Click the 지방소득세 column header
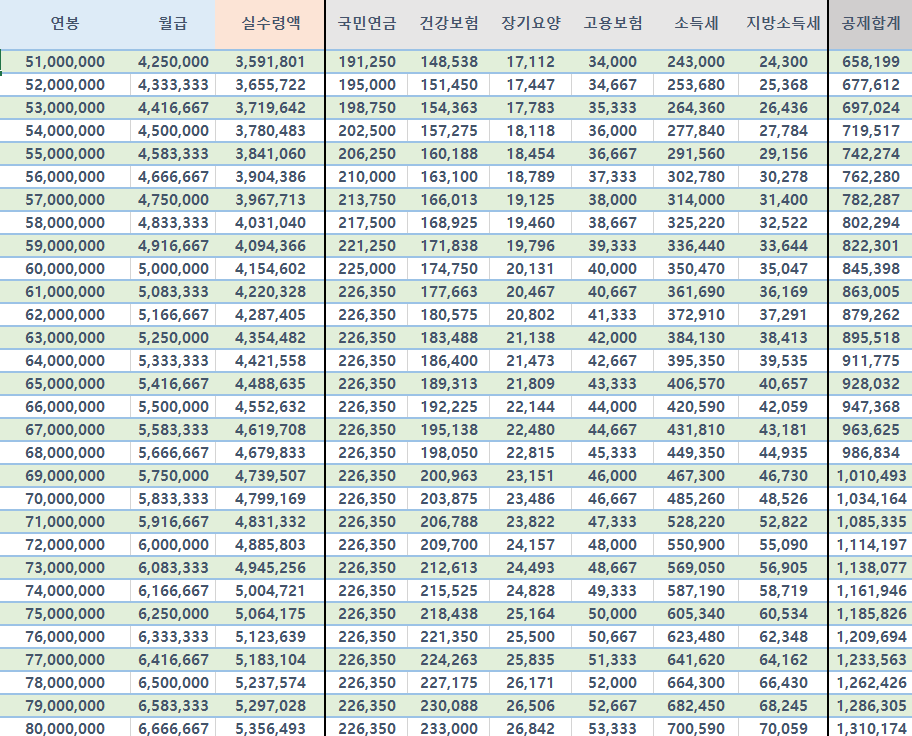This screenshot has width=912, height=736. (783, 23)
